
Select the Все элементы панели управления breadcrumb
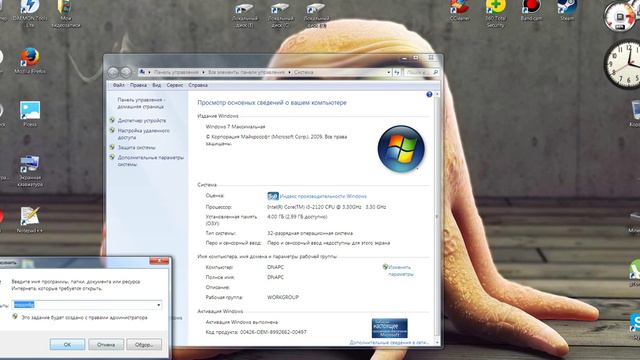pos(247,72)
